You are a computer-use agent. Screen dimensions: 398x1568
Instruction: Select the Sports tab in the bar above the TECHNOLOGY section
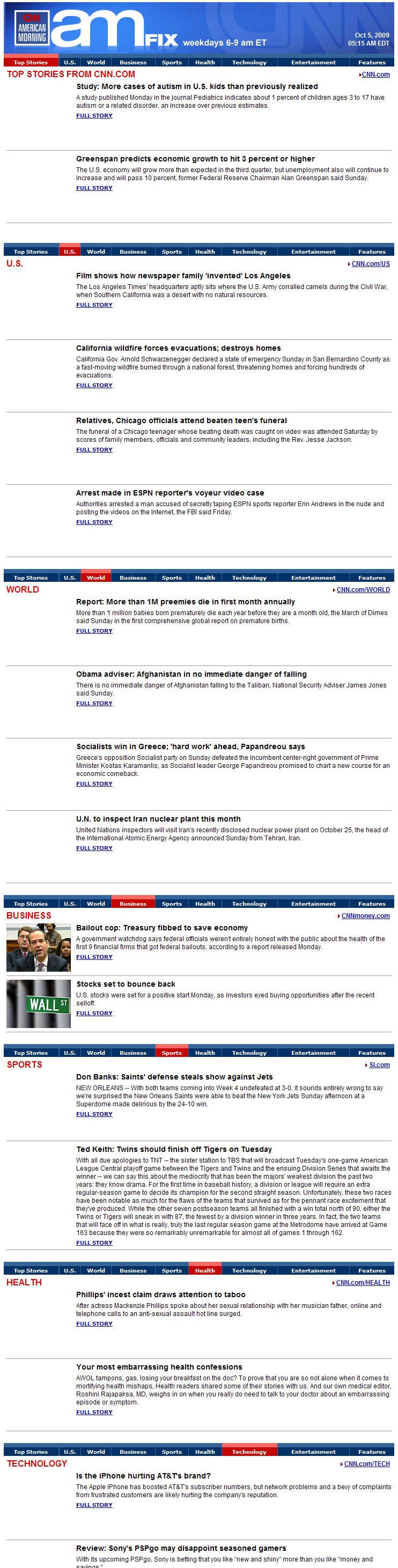point(172,1452)
